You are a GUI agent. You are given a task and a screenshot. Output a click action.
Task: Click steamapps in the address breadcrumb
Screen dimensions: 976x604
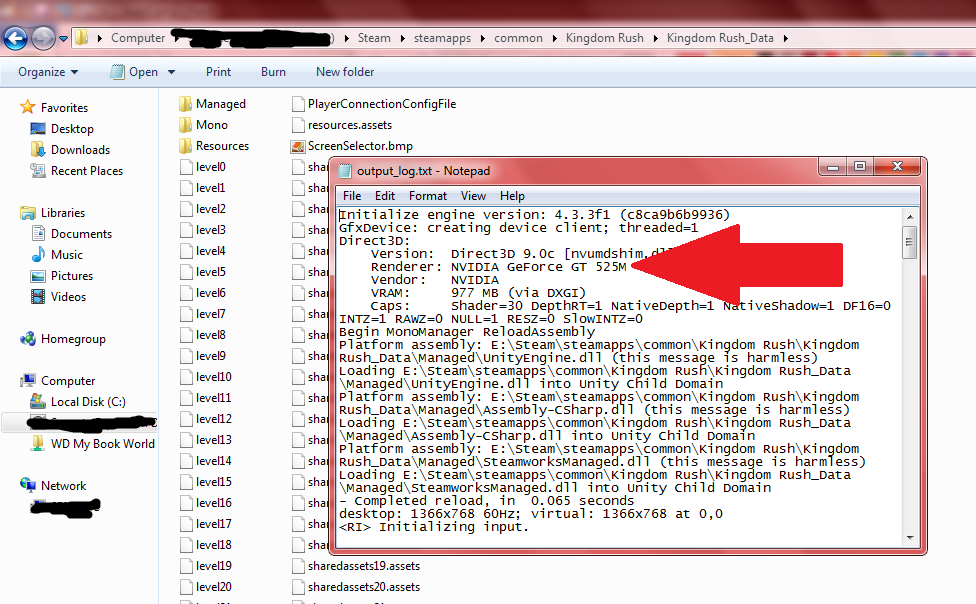coord(442,39)
